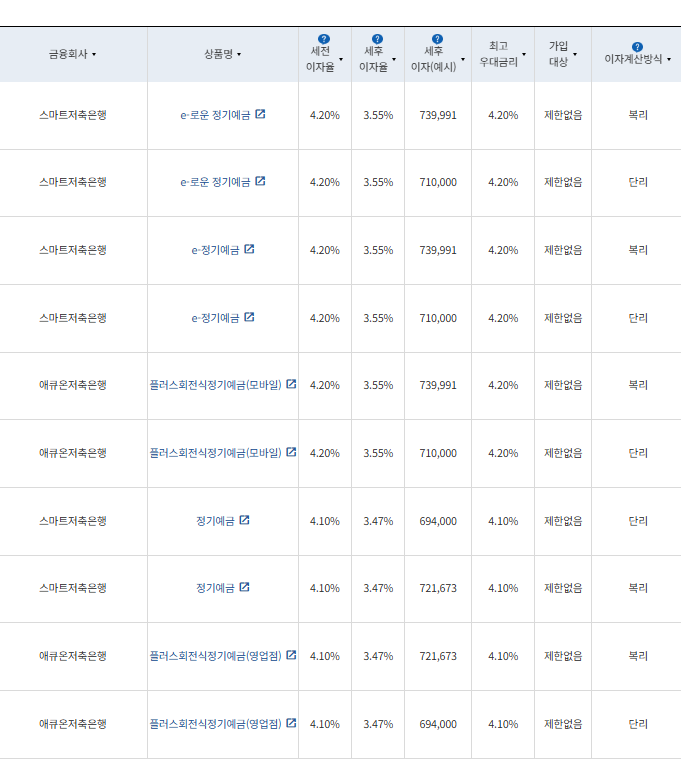
Task: Click 3.55% in e-로운 정기예금 단리 row
Action: pyautogui.click(x=378, y=182)
